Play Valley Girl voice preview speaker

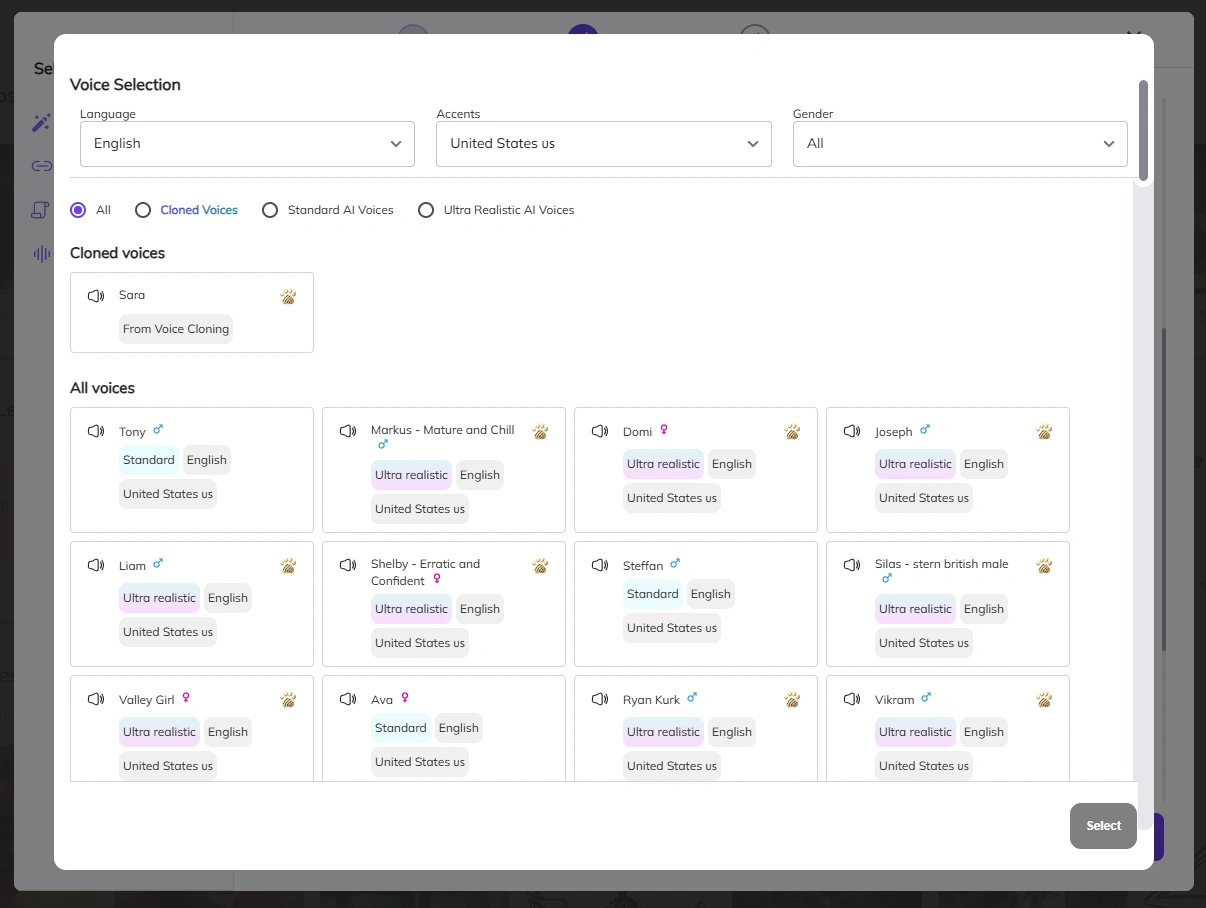96,699
